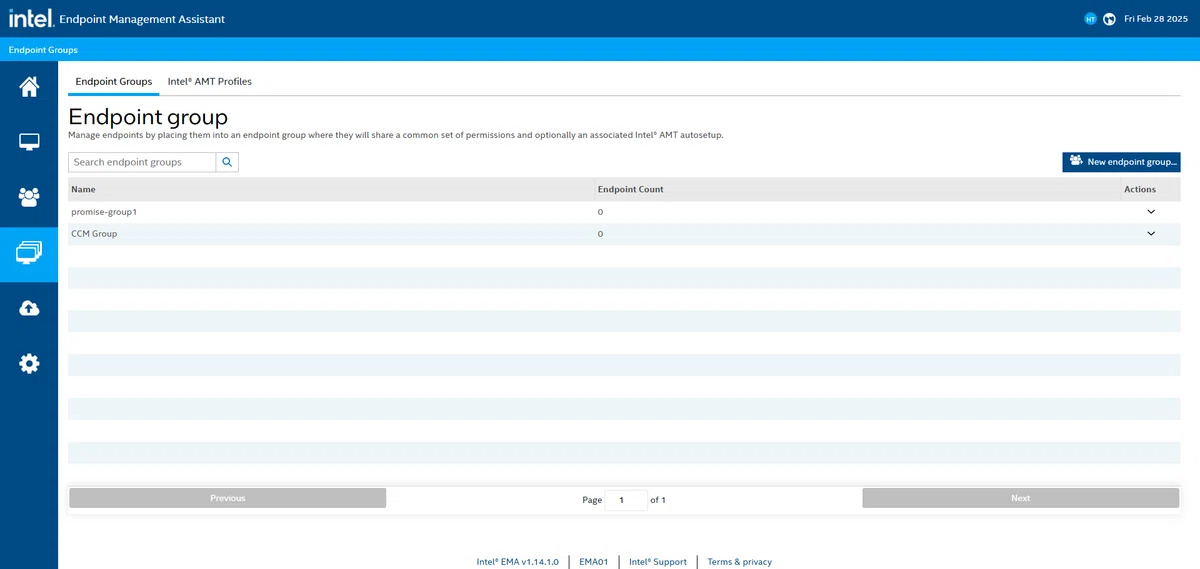Click the Intel logo
The image size is (1200, 569).
pos(31,18)
